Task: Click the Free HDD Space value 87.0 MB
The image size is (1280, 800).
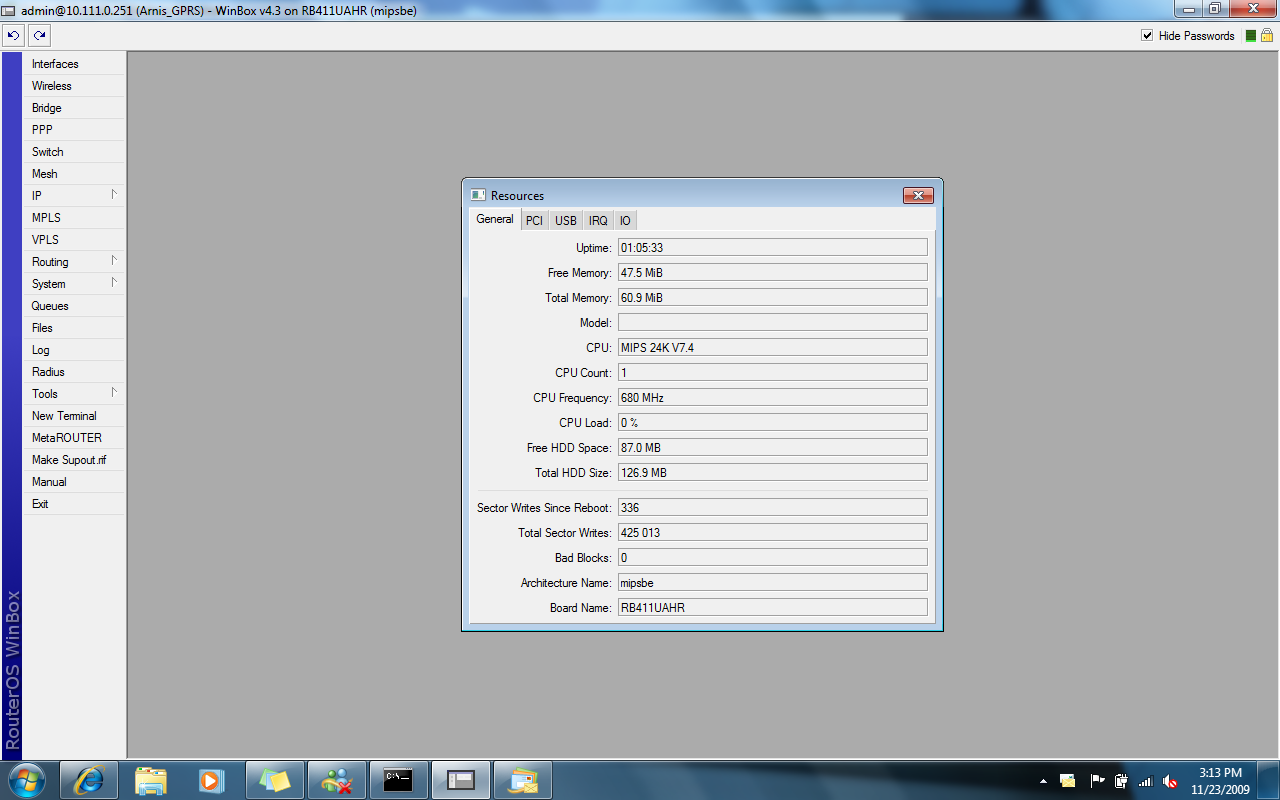Action: point(772,448)
